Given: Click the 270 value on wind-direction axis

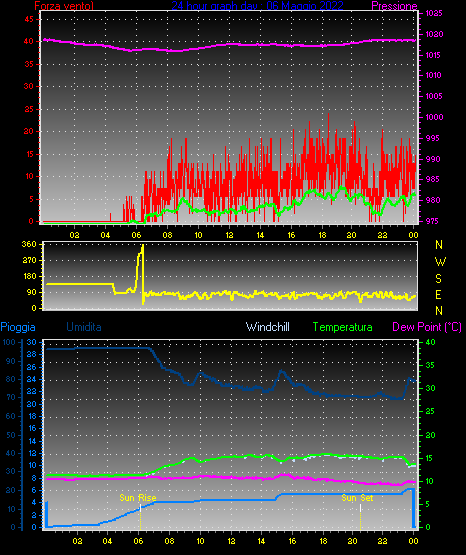Looking at the screenshot, I should 29,260.
